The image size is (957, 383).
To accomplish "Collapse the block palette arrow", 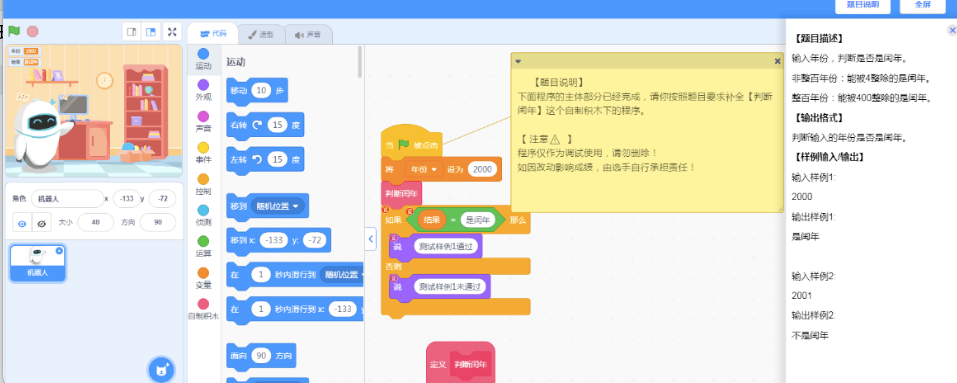I will [x=370, y=239].
